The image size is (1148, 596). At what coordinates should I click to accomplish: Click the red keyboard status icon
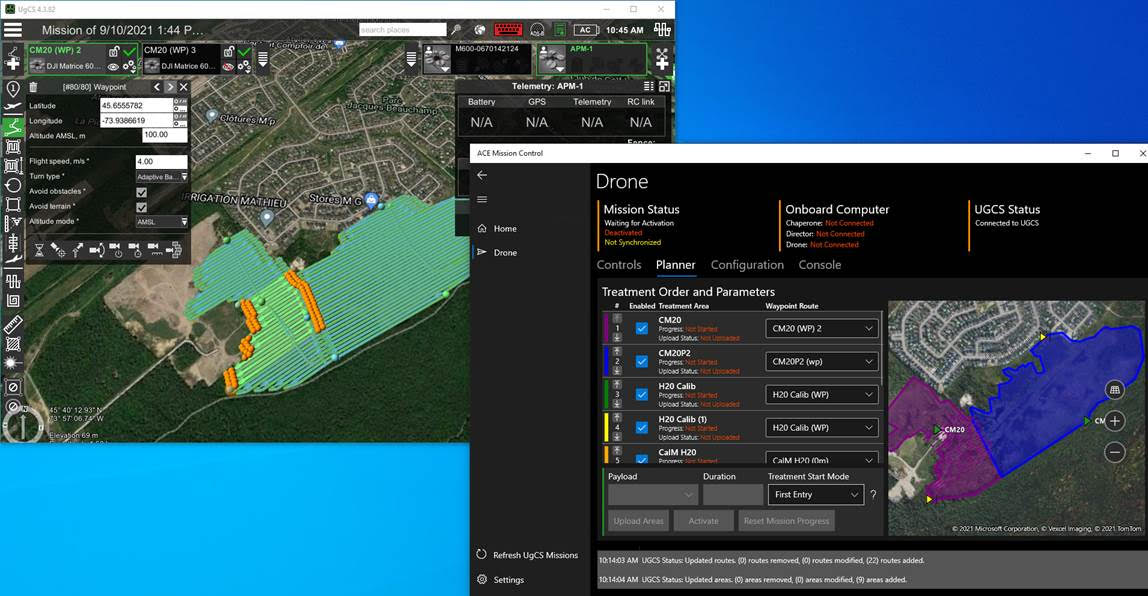(508, 30)
